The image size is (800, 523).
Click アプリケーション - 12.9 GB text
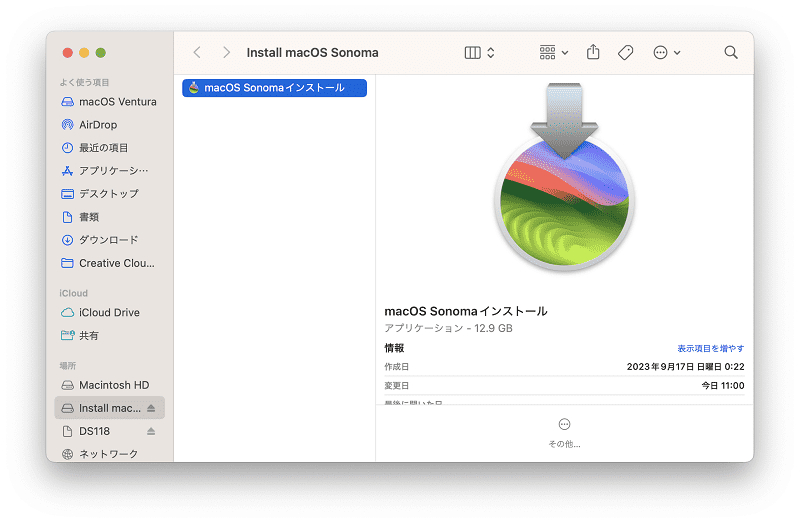448,328
